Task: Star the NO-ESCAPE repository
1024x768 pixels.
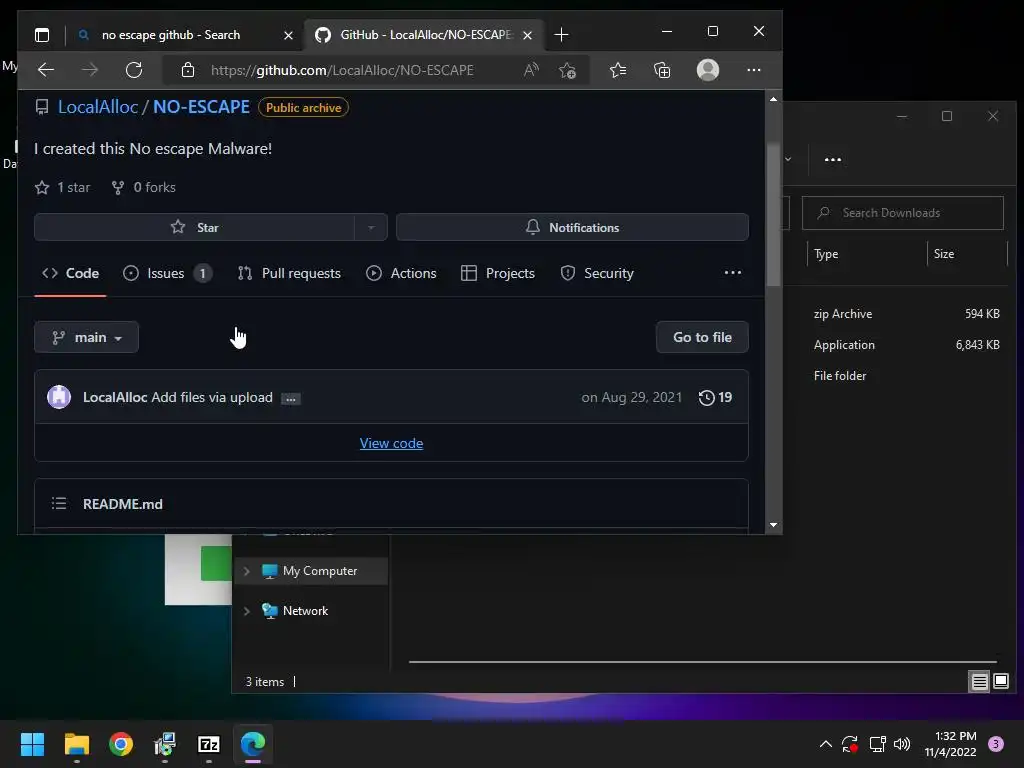Action: click(195, 227)
